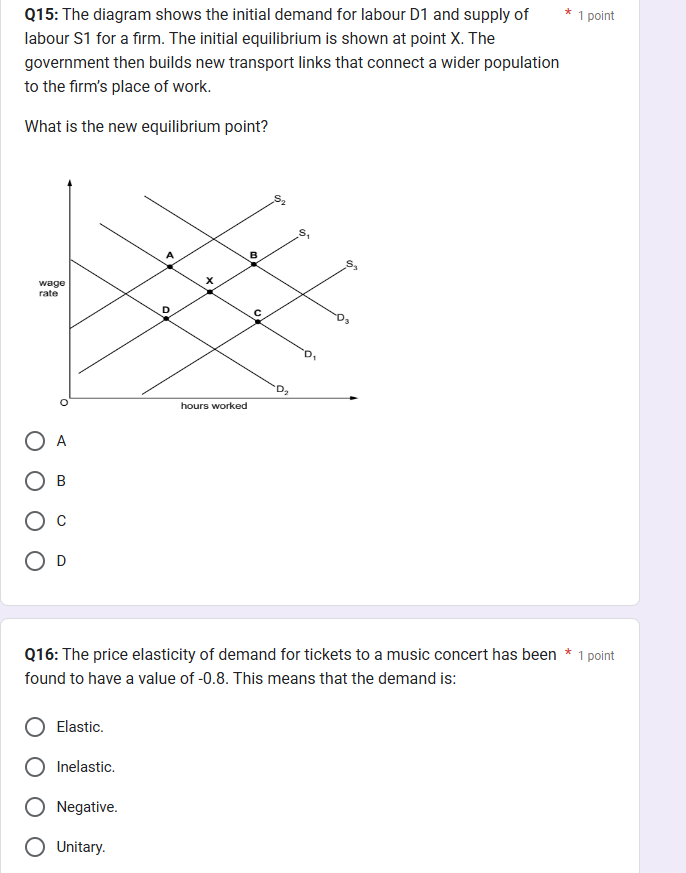Click point C on the S3 curve
This screenshot has height=873, width=686.
[258, 321]
